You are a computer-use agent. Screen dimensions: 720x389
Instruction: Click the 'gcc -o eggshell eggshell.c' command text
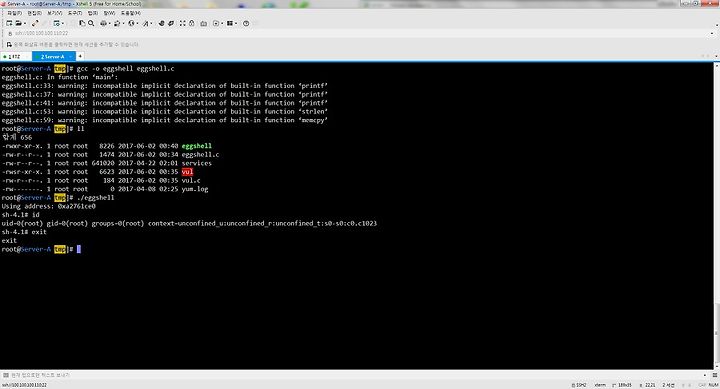click(125, 69)
